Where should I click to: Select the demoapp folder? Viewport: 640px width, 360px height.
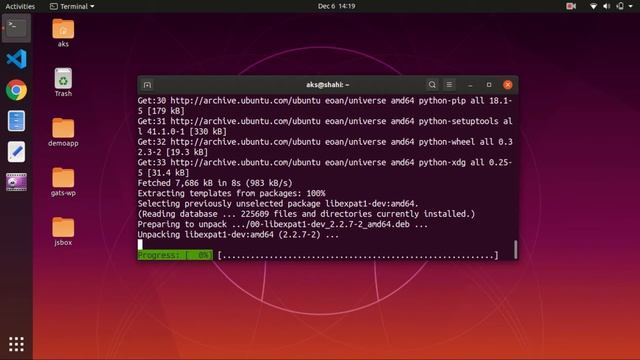pos(63,132)
